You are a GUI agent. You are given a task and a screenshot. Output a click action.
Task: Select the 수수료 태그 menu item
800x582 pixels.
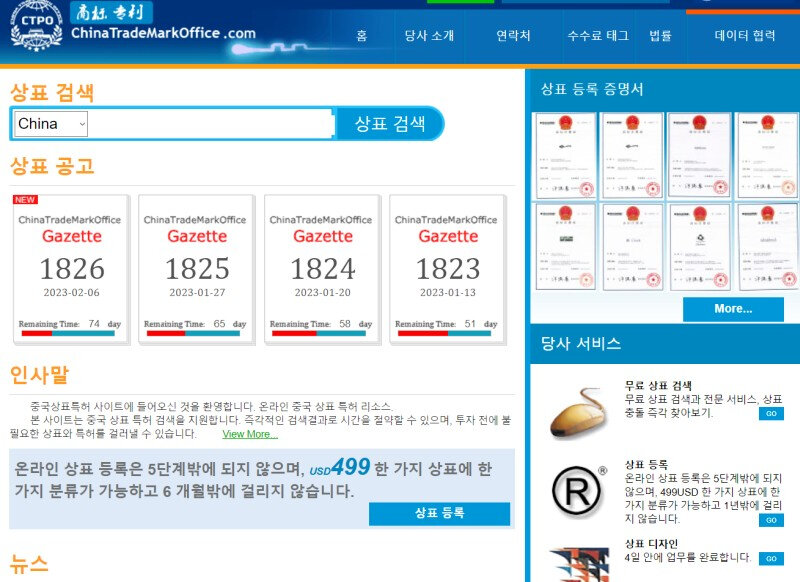click(598, 36)
